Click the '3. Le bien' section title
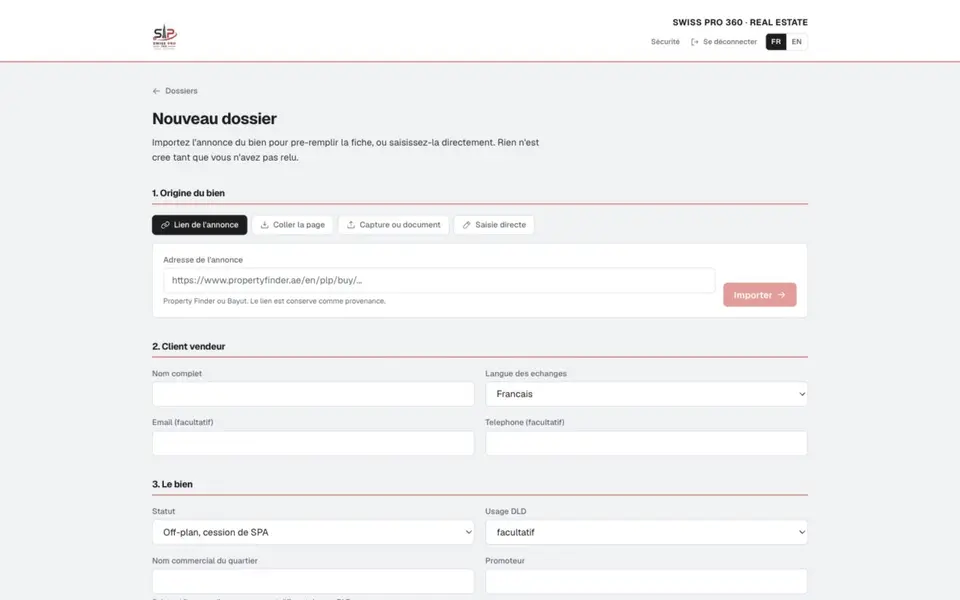Viewport: 960px width, 600px height. click(172, 484)
